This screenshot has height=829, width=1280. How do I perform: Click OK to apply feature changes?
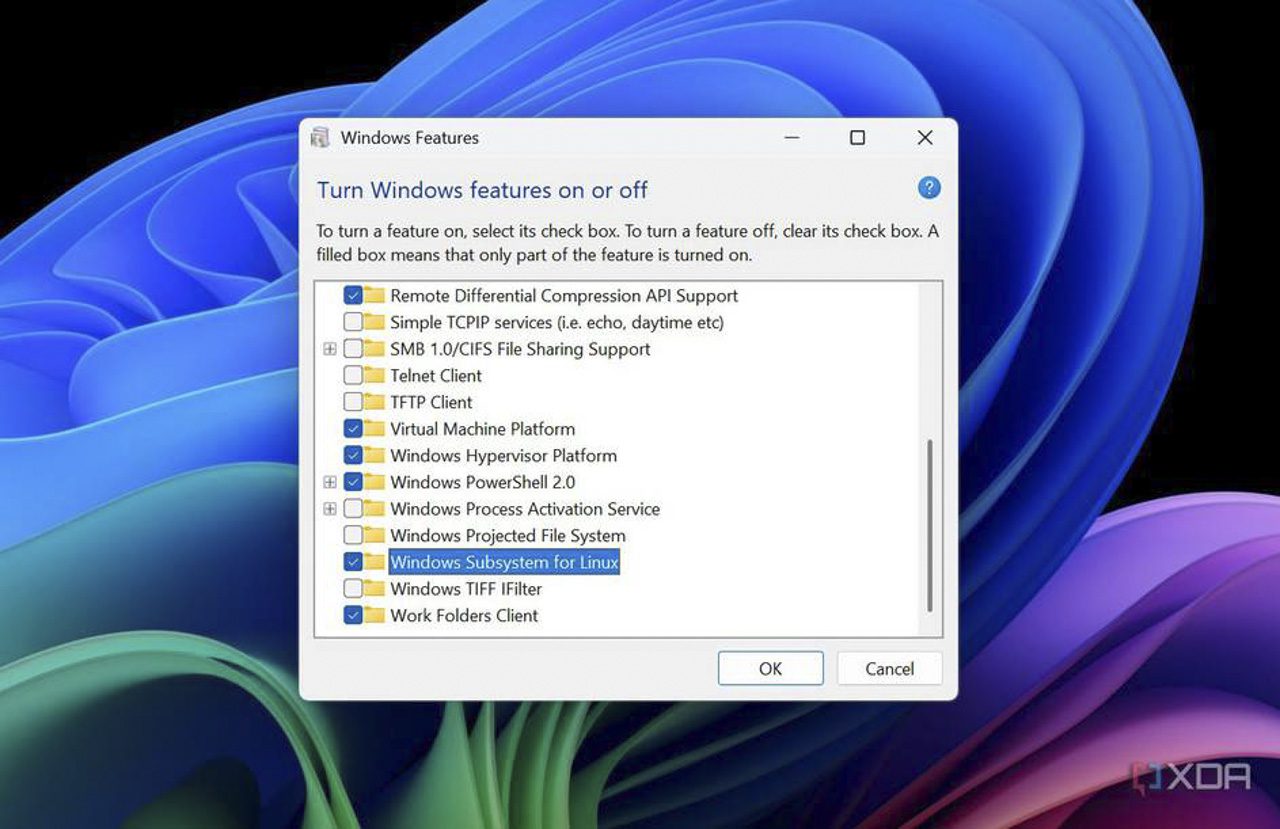tap(770, 669)
